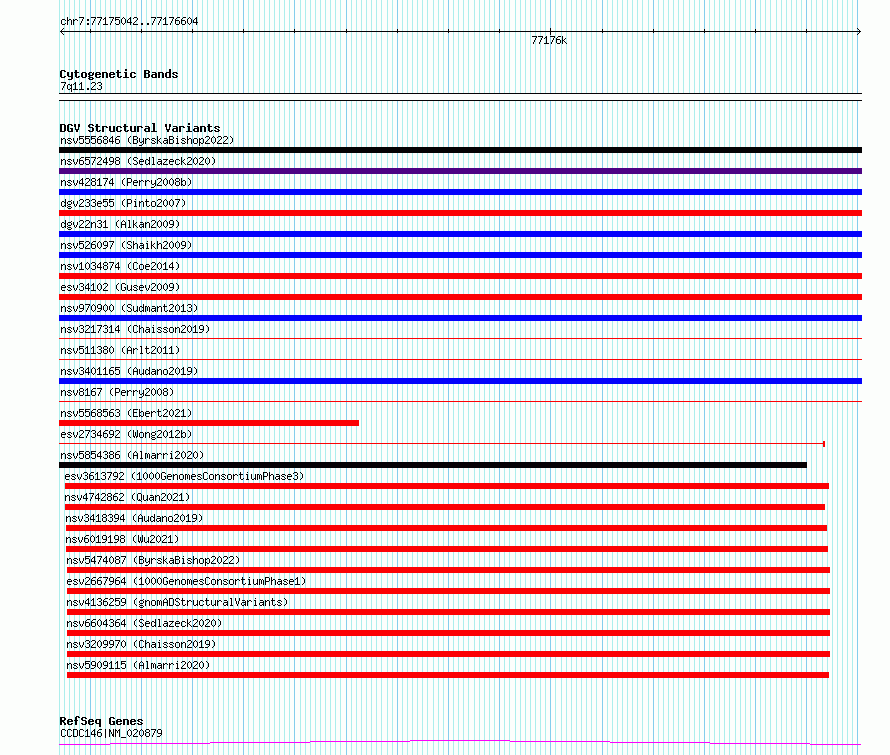
Task: Click gene label CCDC146|NM_020879
Action: (x=111, y=733)
